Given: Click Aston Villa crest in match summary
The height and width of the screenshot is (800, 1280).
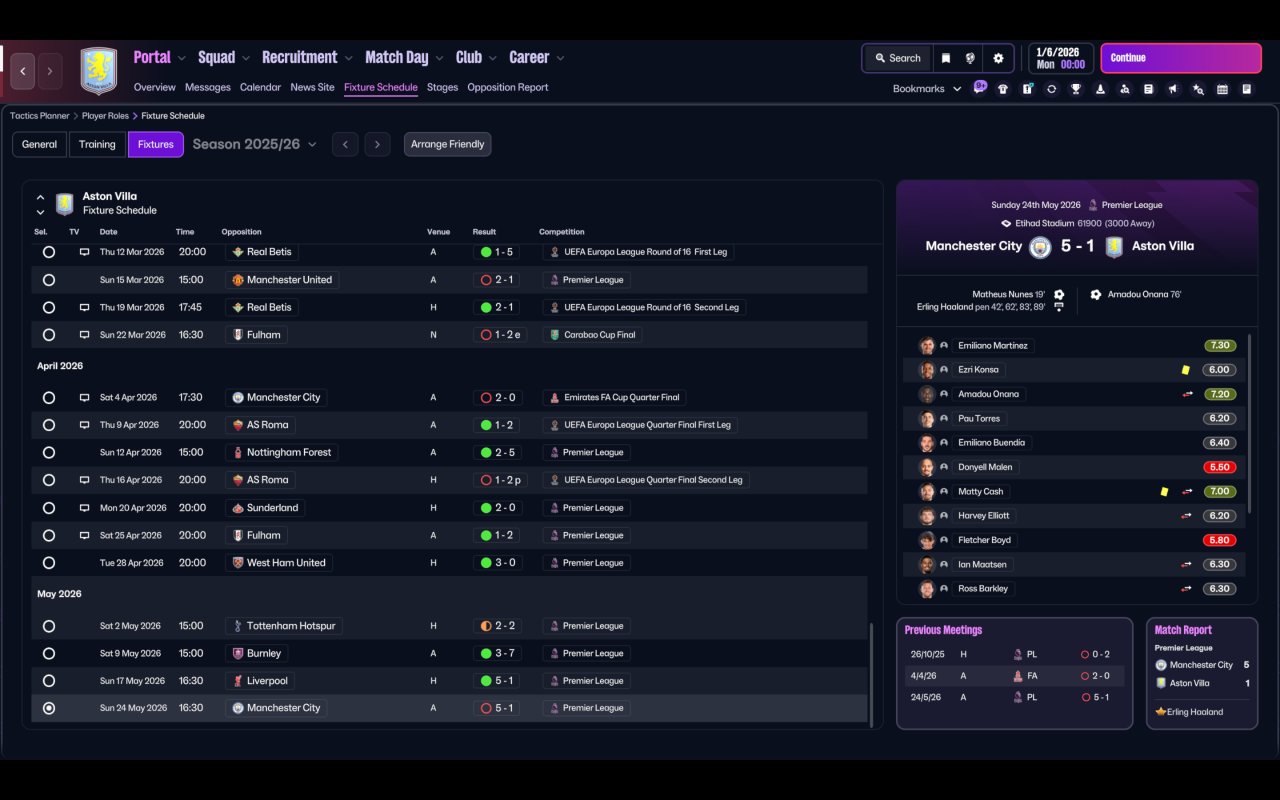Looking at the screenshot, I should pos(1114,247).
